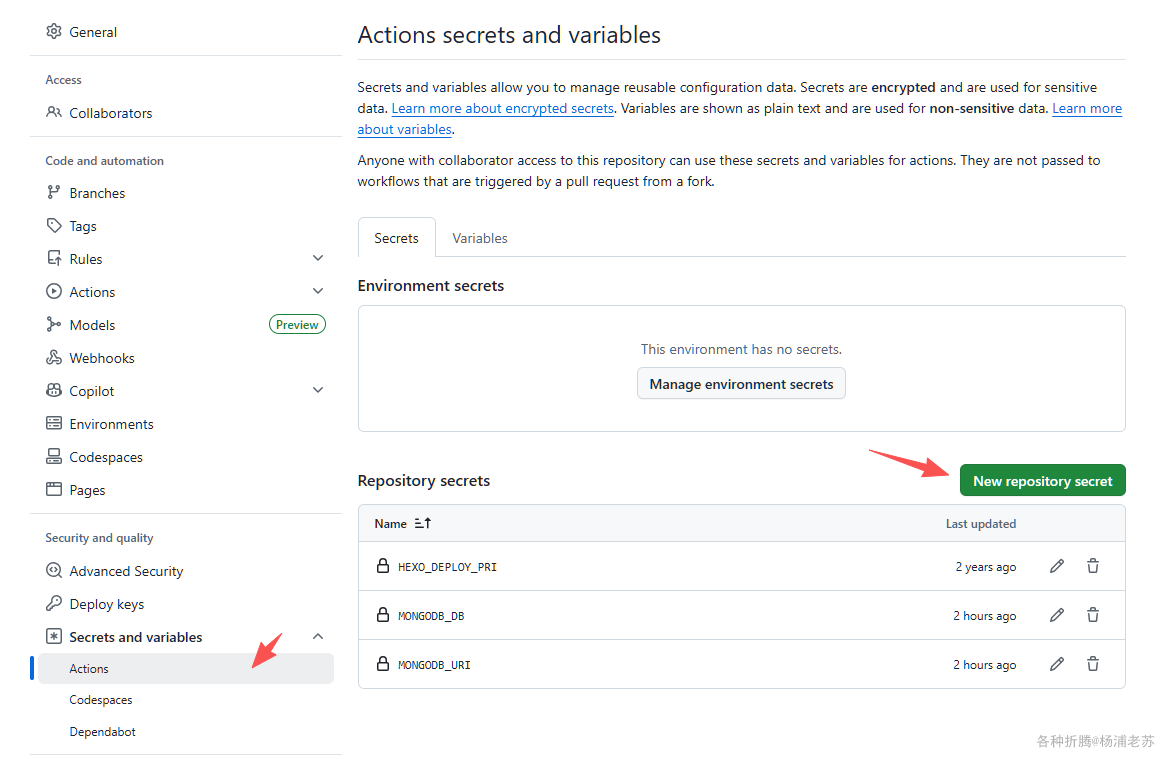Open Manage environment secrets

click(x=741, y=384)
